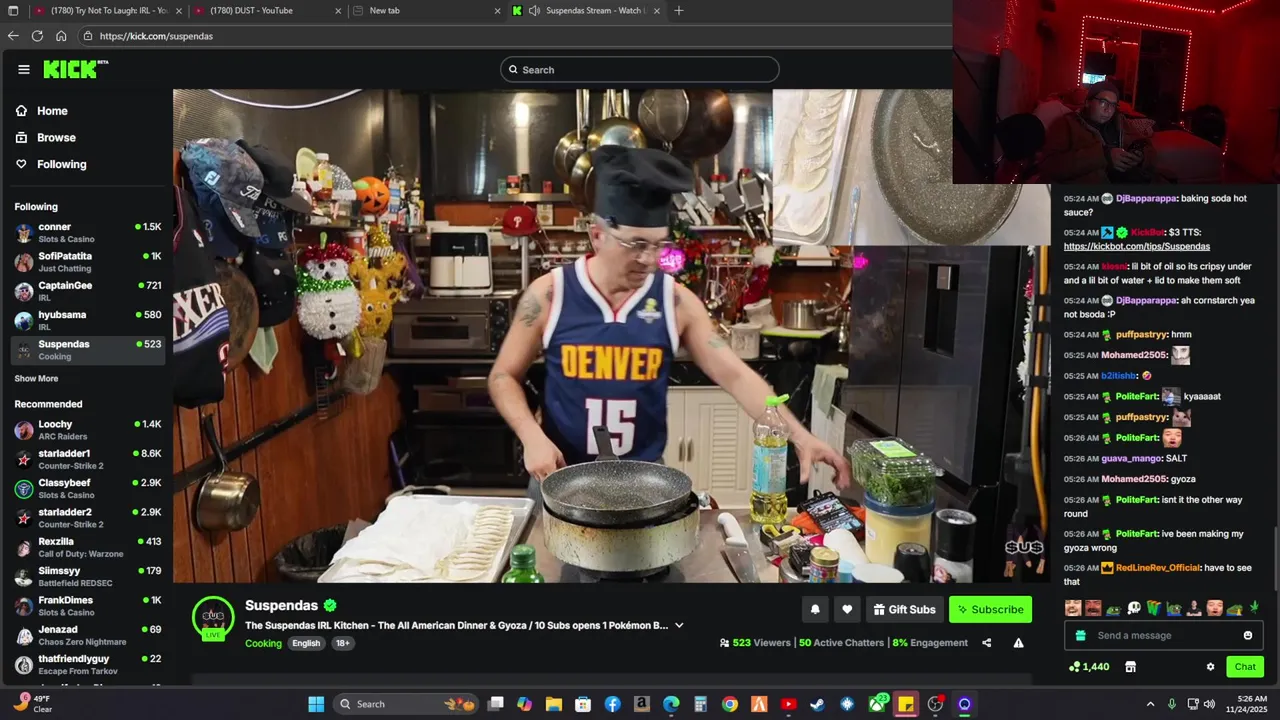Share the stream via share icon

tap(986, 643)
